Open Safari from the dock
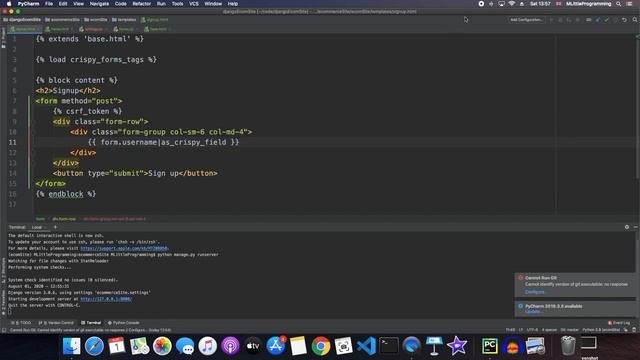 (x=94, y=346)
